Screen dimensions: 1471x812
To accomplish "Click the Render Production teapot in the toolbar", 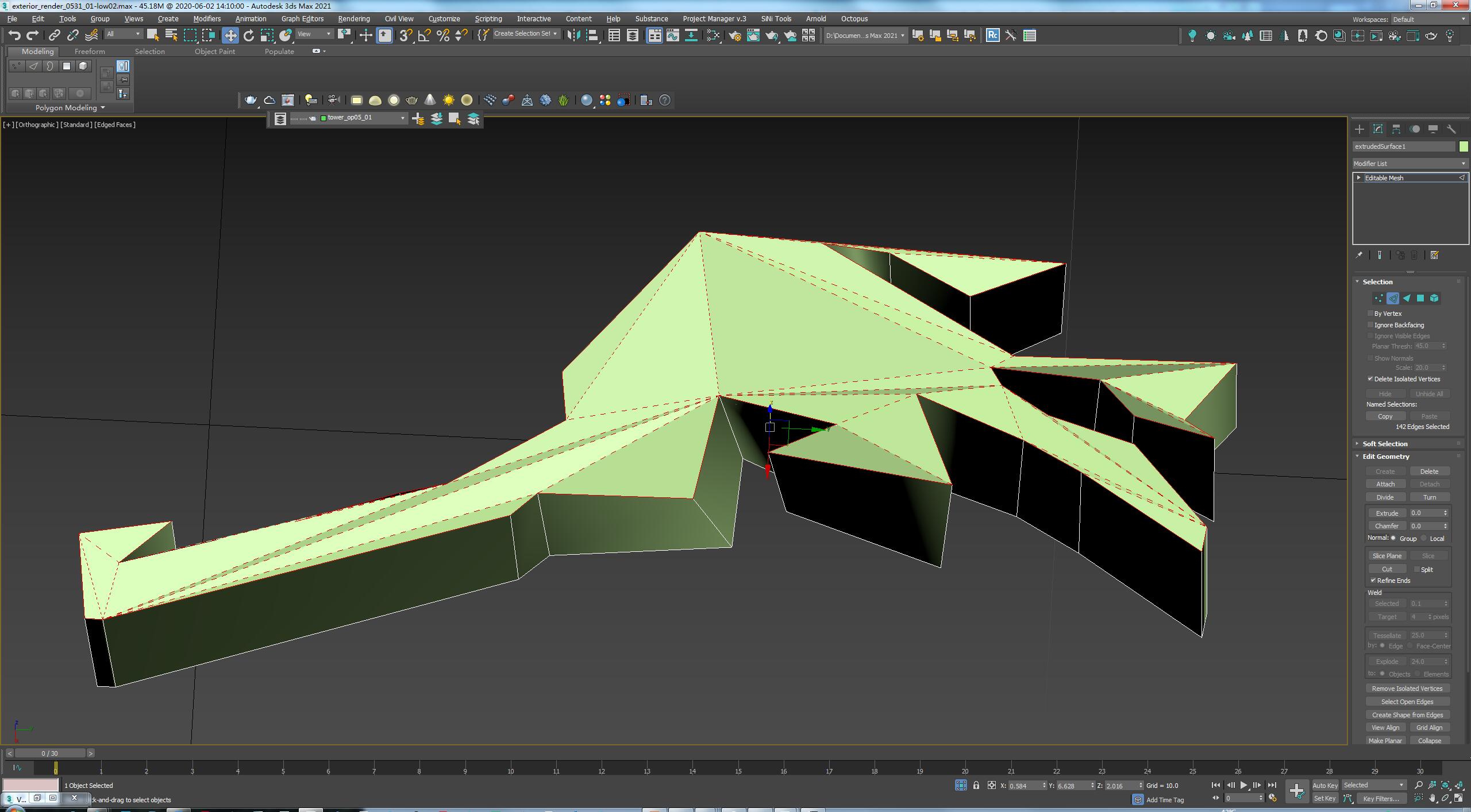I will 773,36.
